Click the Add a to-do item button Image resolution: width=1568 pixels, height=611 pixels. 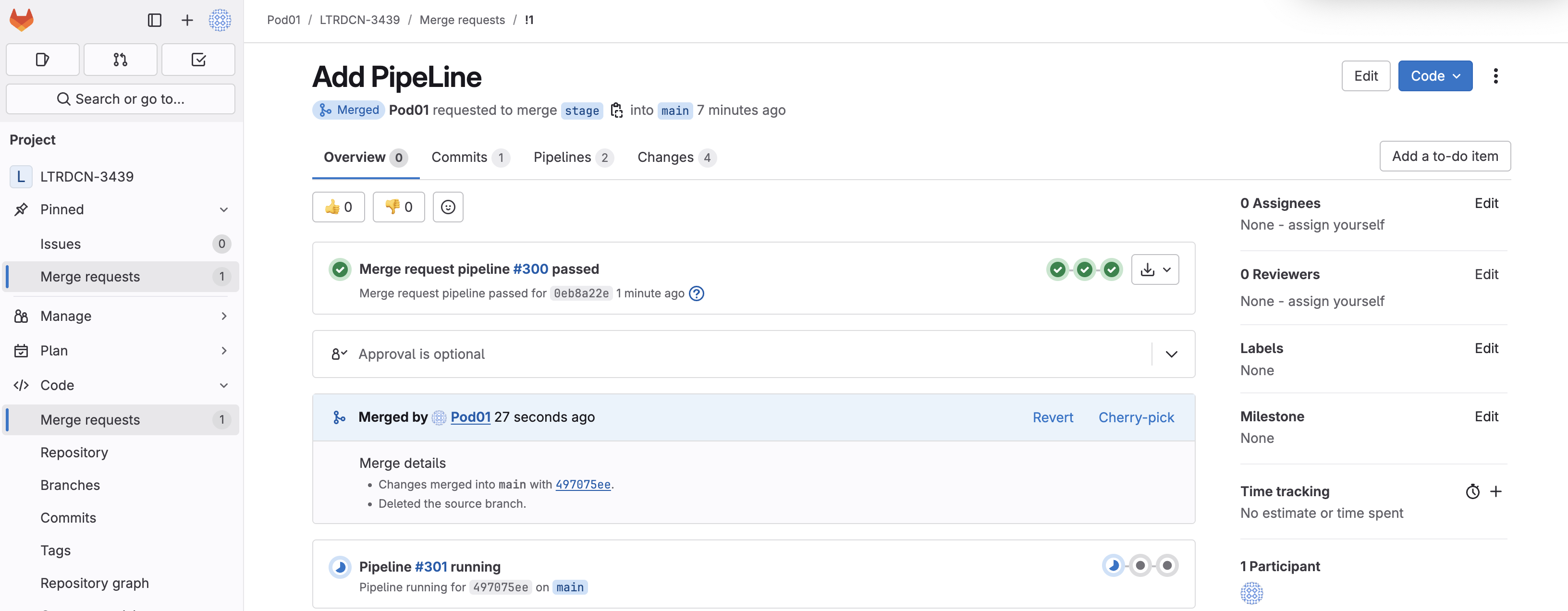1445,157
